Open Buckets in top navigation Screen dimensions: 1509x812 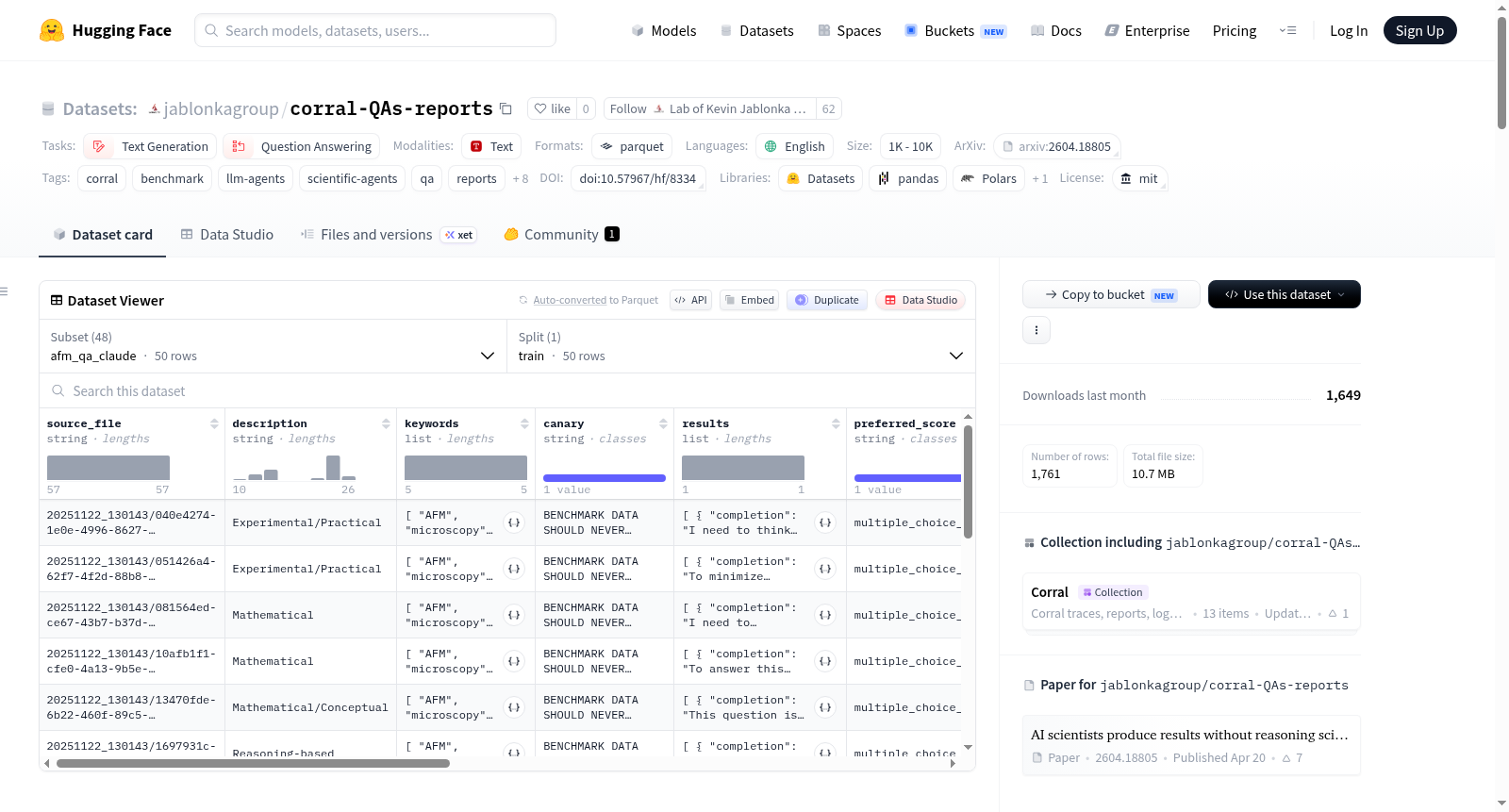[x=955, y=30]
